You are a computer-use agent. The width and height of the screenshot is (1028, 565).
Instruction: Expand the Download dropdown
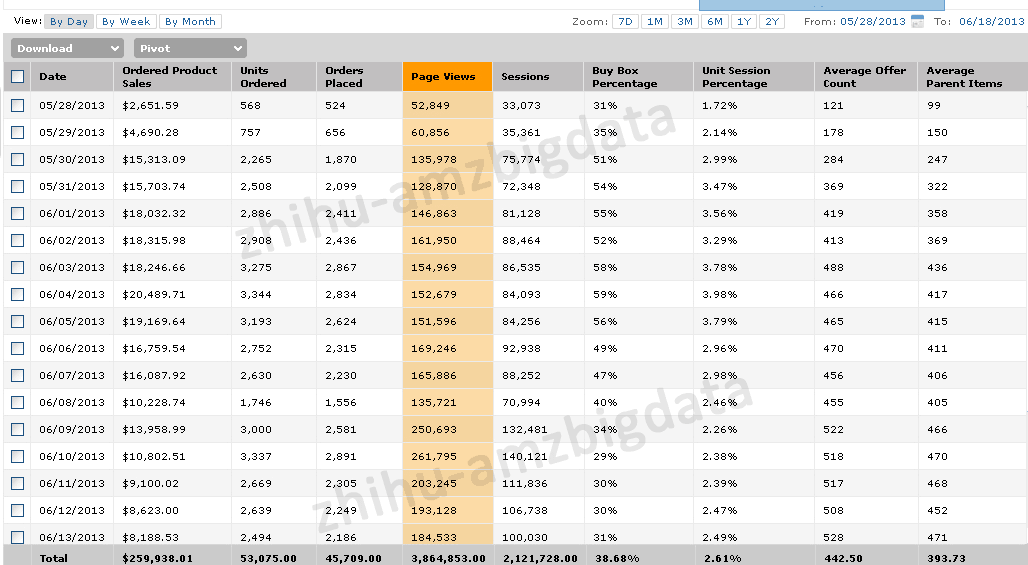(68, 49)
